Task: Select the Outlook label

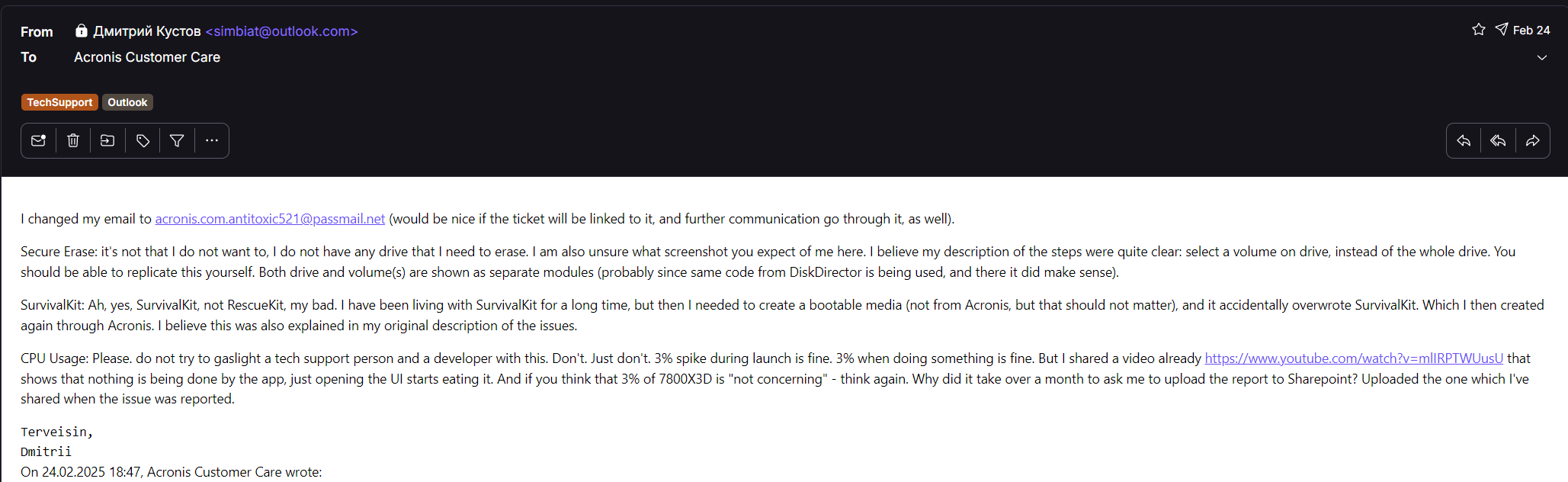Action: tap(127, 102)
